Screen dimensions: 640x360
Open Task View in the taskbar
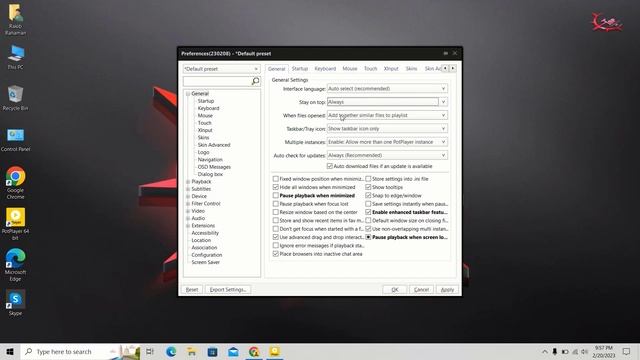150,351
